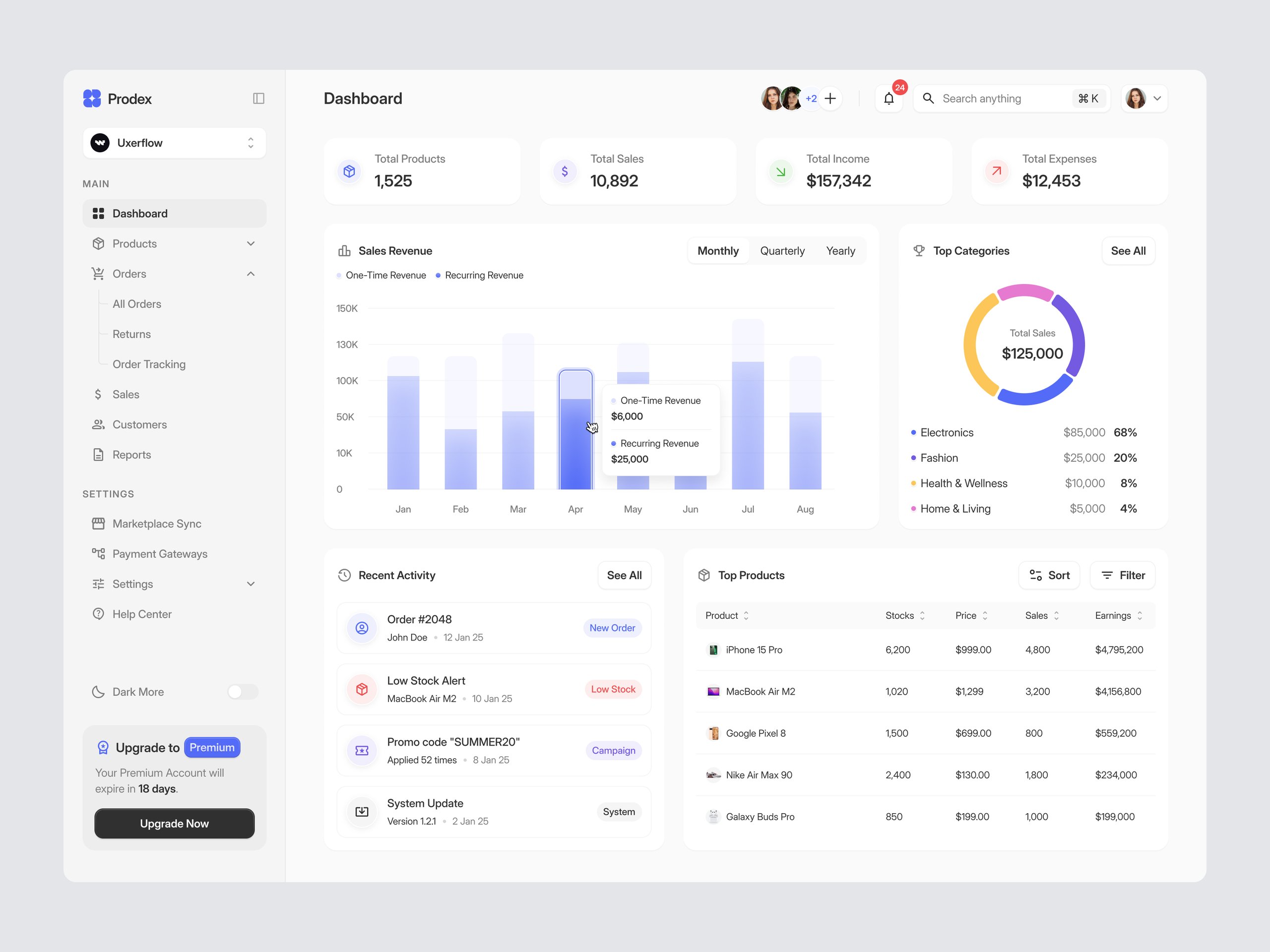Click the plus icon to add a team member
The width and height of the screenshot is (1270, 952).
pos(830,98)
